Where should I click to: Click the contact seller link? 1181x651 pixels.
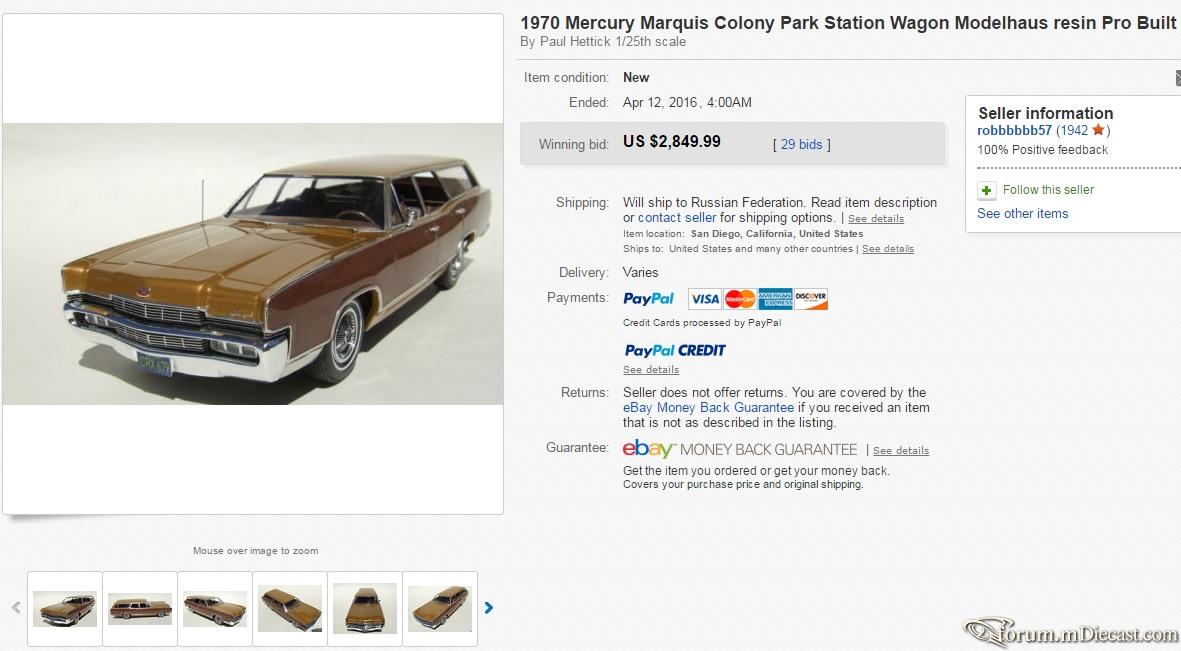[x=677, y=218]
